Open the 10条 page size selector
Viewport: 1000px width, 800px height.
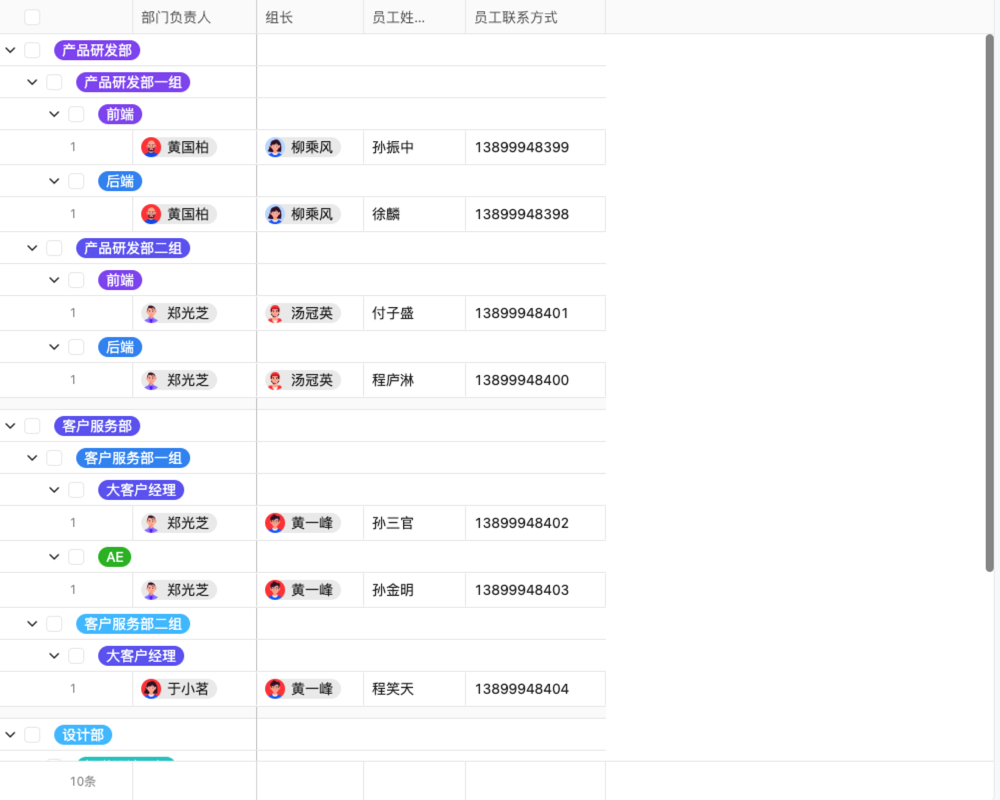click(x=82, y=781)
